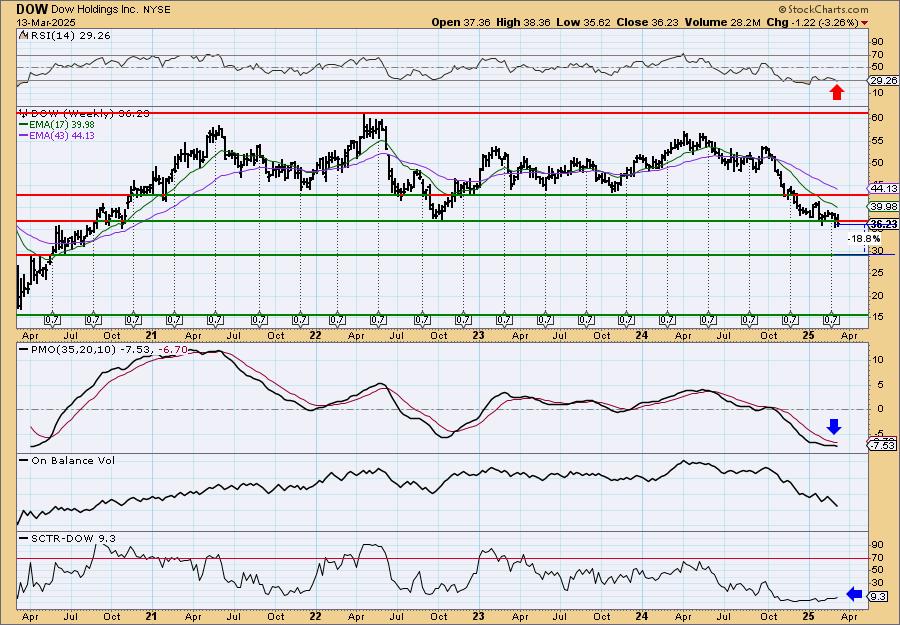Click the purple EMA(43) legend line
The width and height of the screenshot is (900, 625).
point(23,136)
